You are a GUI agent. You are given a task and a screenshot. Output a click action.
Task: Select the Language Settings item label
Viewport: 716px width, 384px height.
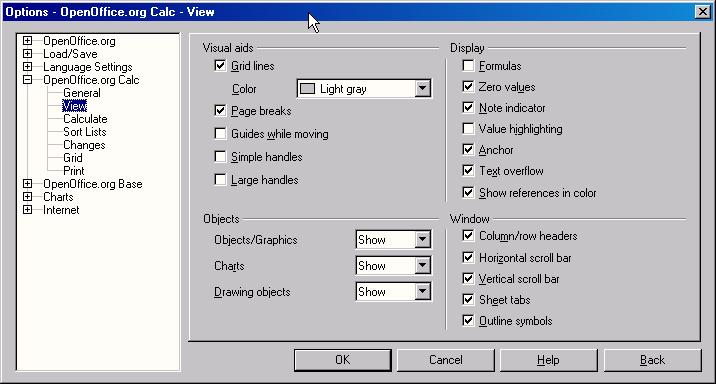pyautogui.click(x=88, y=67)
